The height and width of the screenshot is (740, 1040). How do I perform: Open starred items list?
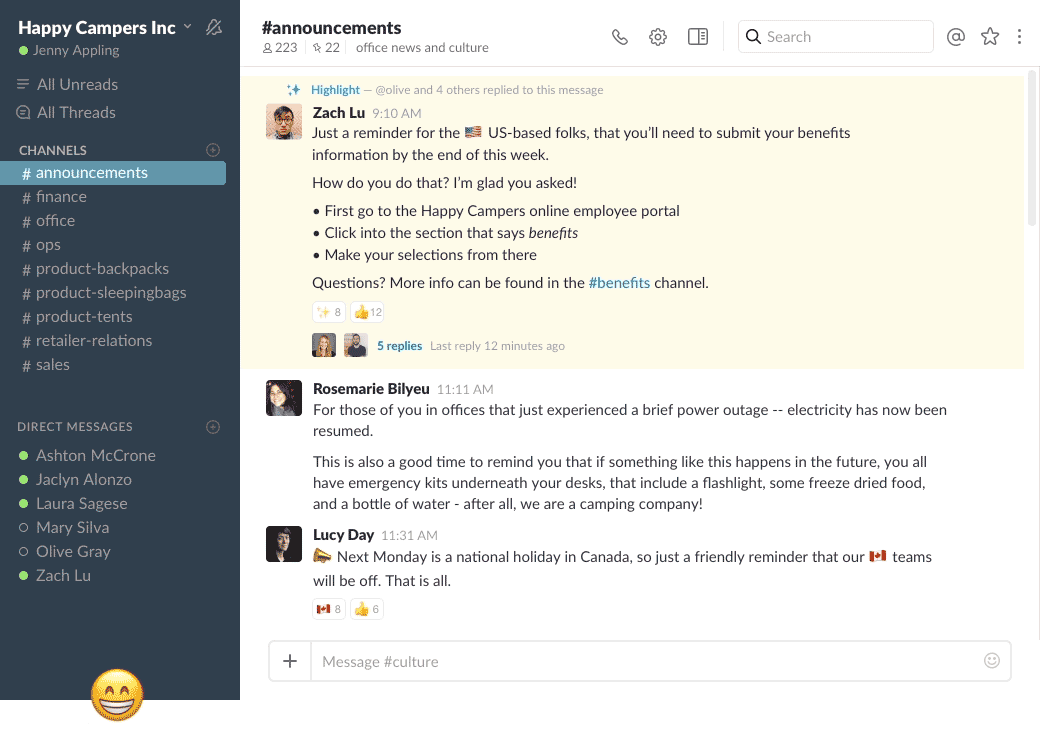coord(989,36)
